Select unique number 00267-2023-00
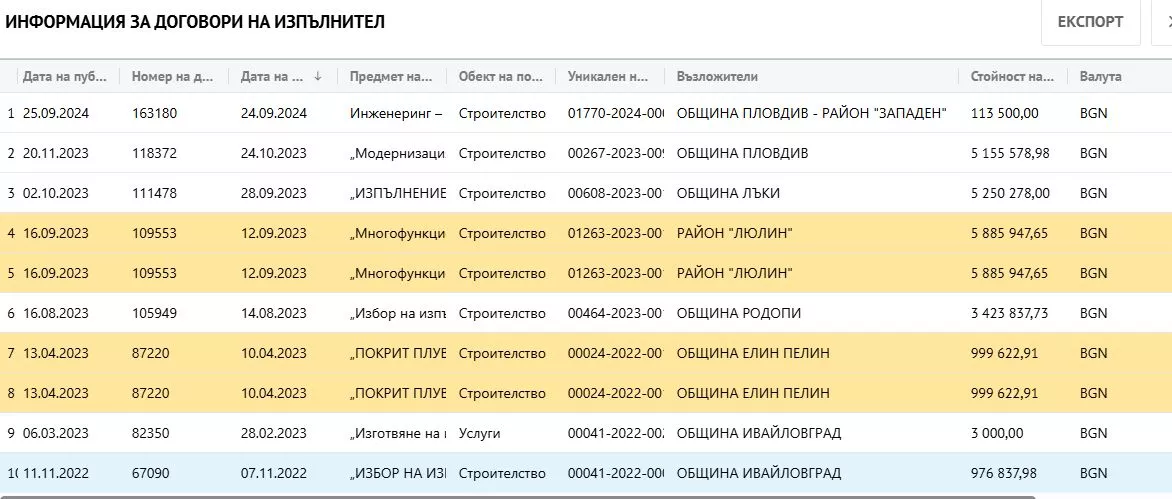 tap(616, 153)
